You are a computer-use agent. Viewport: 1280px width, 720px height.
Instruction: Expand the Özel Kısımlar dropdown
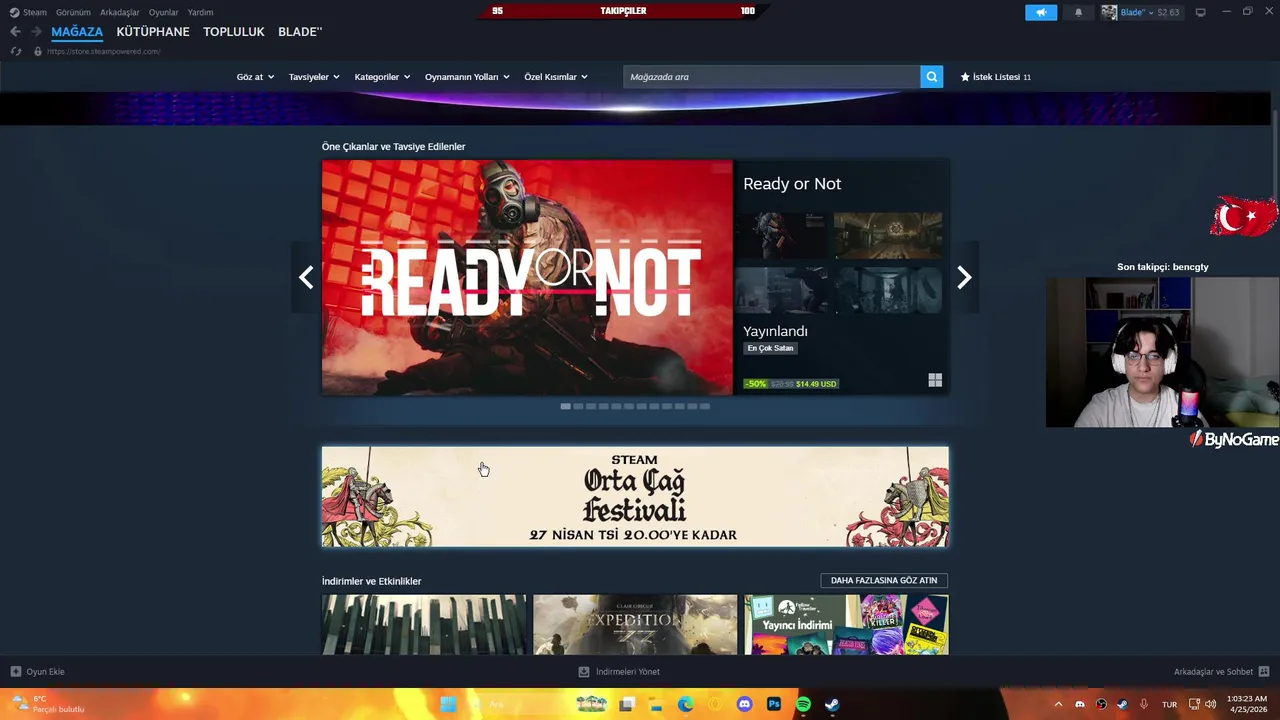[556, 77]
